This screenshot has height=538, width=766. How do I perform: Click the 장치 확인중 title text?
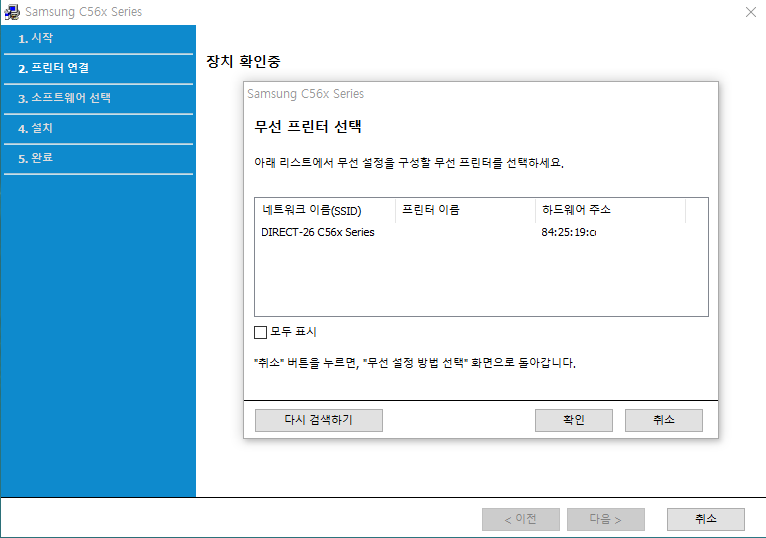(x=243, y=62)
